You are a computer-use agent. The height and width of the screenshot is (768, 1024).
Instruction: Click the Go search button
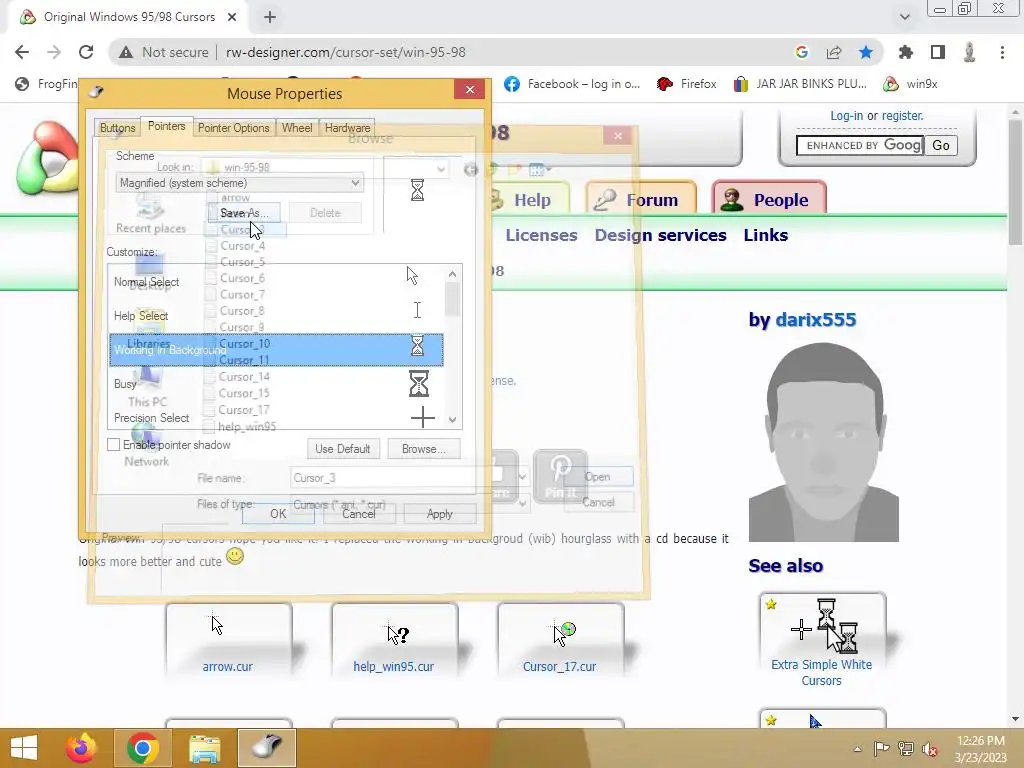pyautogui.click(x=941, y=145)
